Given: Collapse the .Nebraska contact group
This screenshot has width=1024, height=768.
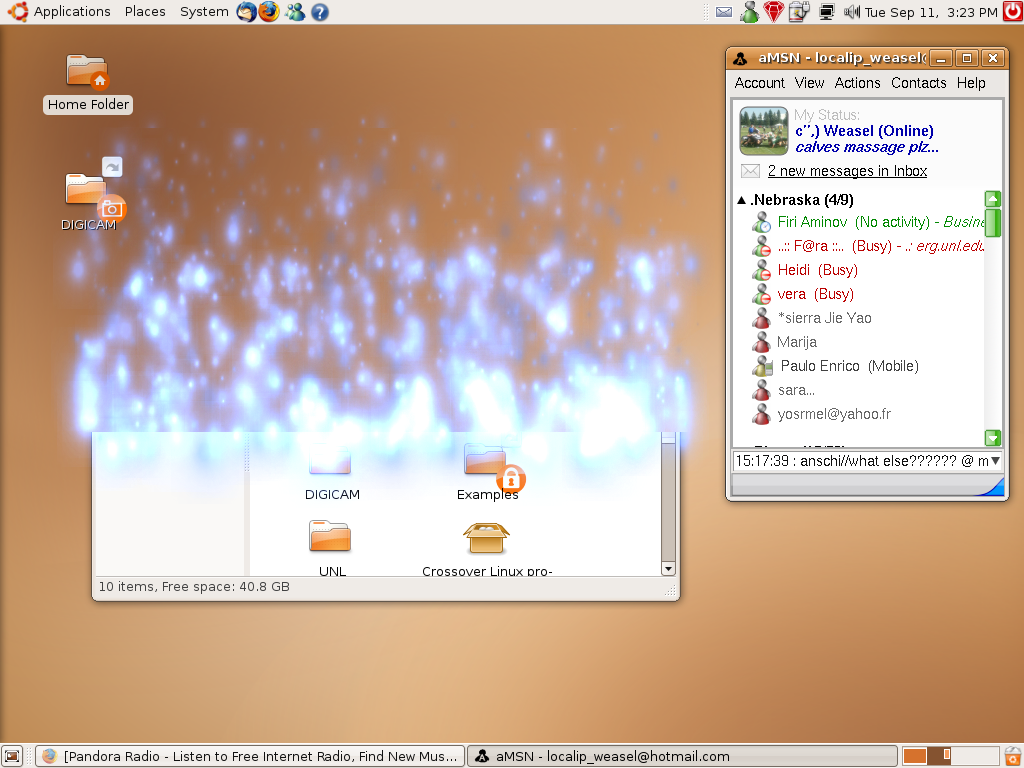Looking at the screenshot, I should [x=741, y=200].
